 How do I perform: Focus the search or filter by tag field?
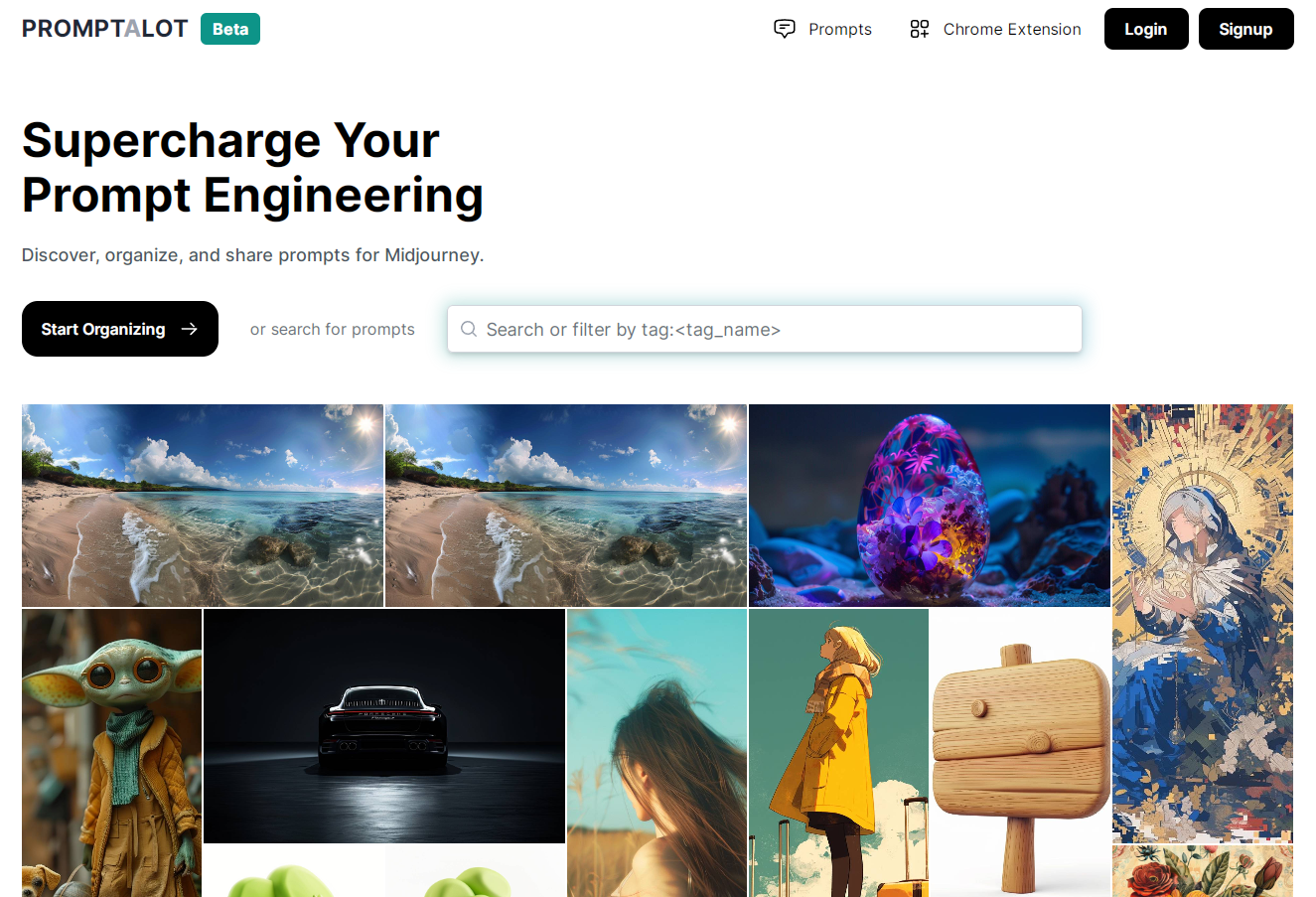pyautogui.click(x=765, y=329)
